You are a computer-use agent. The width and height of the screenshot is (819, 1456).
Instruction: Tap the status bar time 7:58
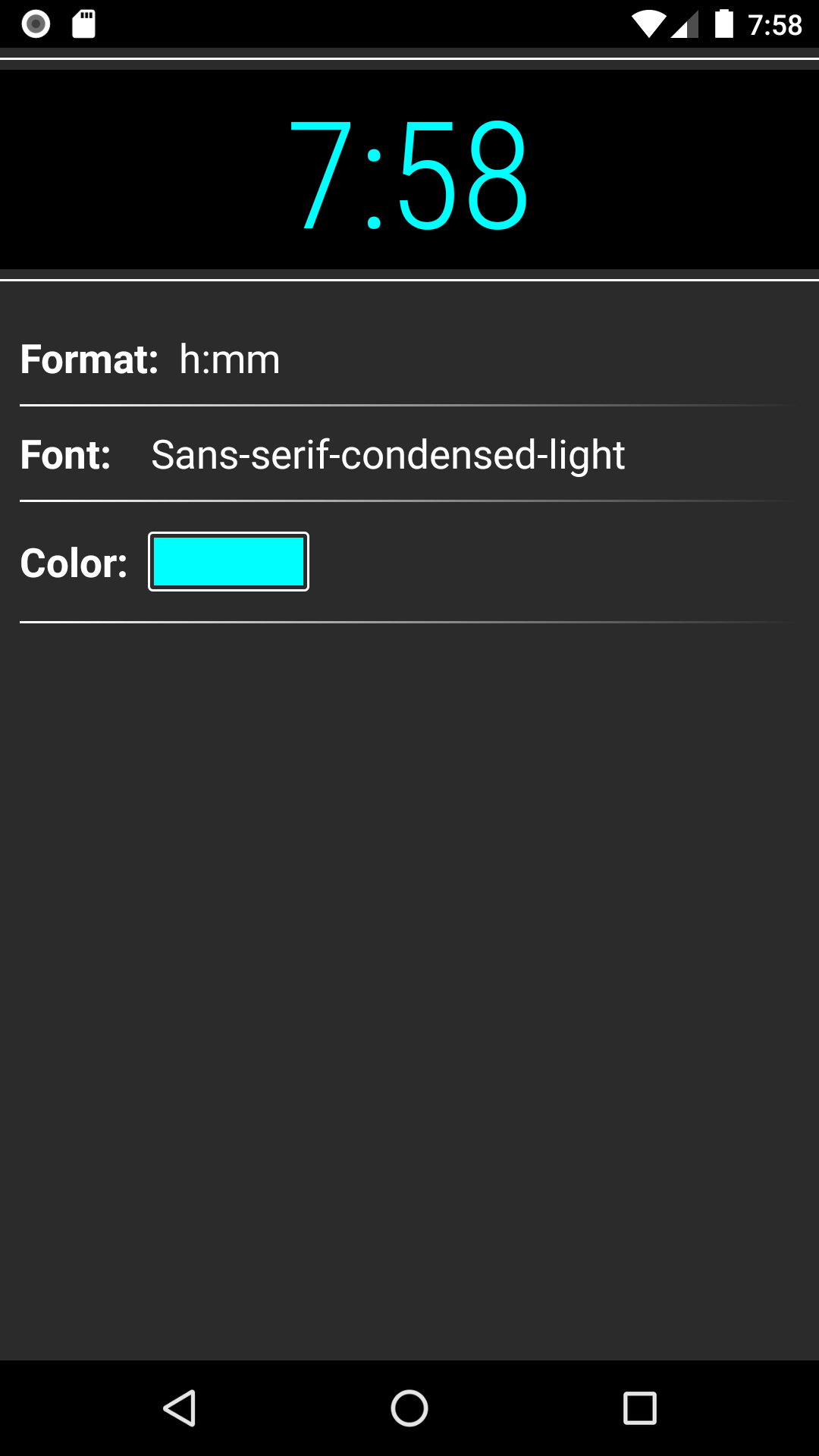click(x=774, y=25)
